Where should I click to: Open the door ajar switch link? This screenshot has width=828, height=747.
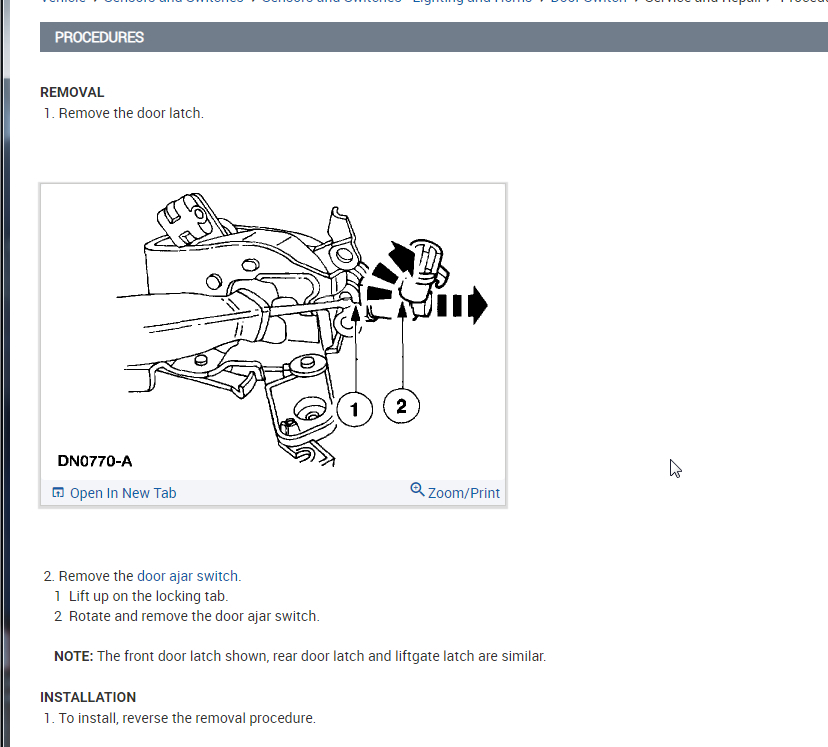click(x=187, y=576)
